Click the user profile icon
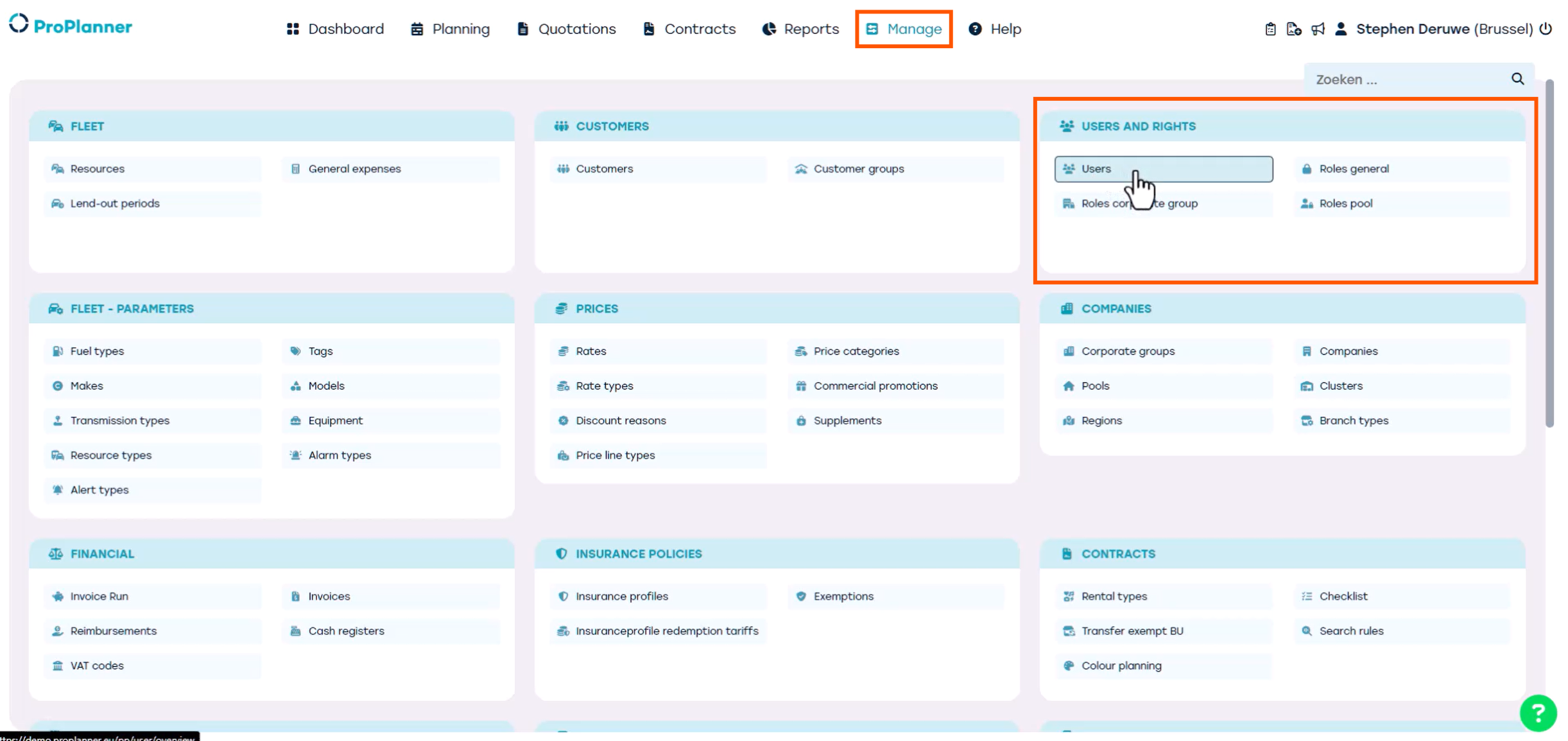 point(1341,29)
